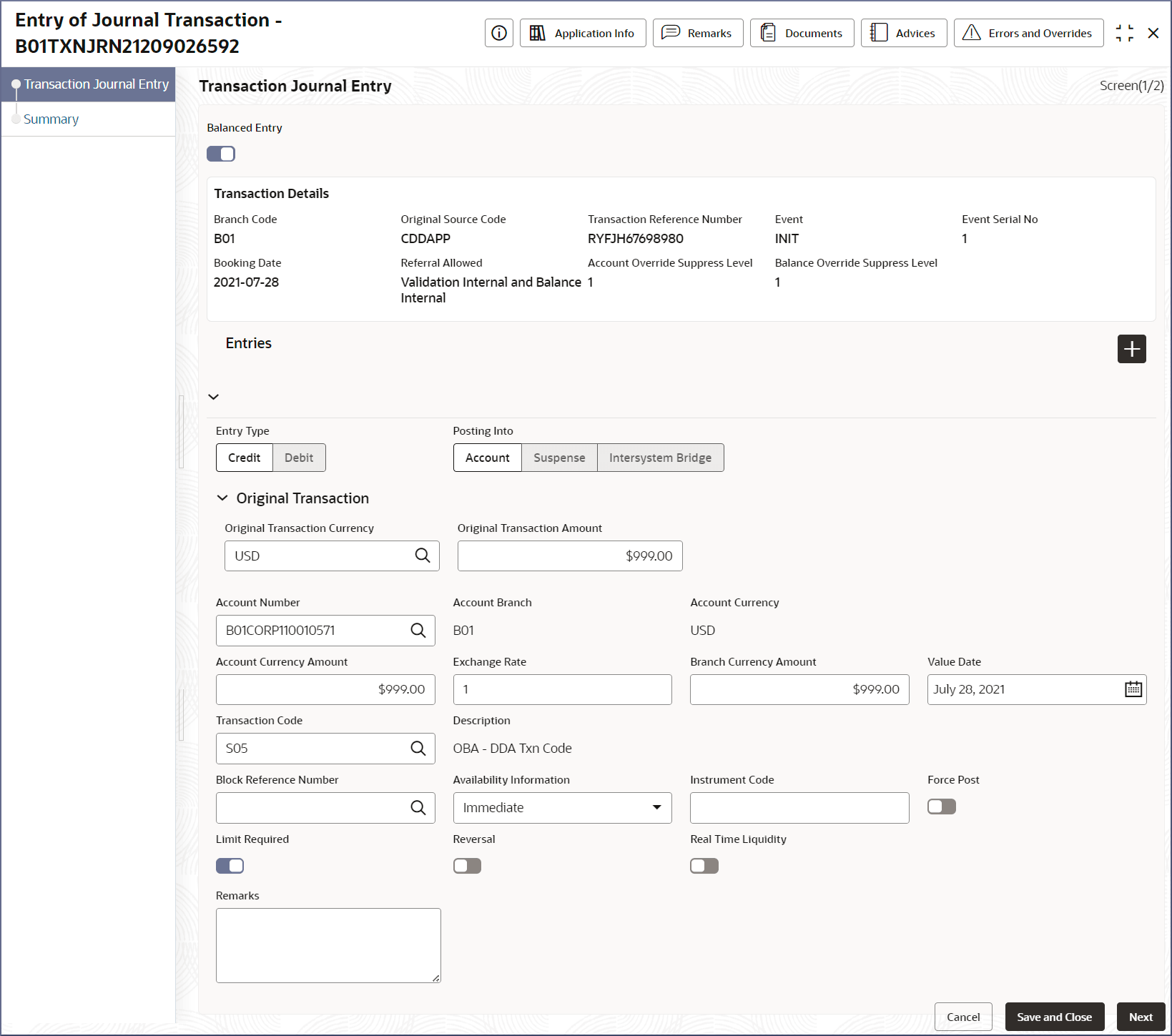The width and height of the screenshot is (1172, 1036).
Task: Turn on the Reversal switch
Action: coord(467,866)
